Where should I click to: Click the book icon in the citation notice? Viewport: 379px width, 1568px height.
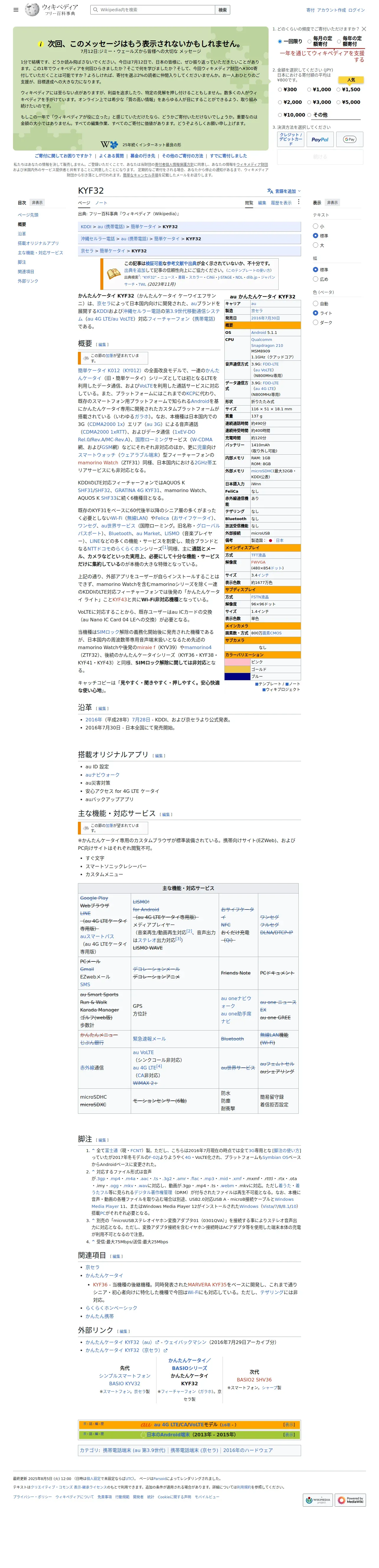point(113,273)
